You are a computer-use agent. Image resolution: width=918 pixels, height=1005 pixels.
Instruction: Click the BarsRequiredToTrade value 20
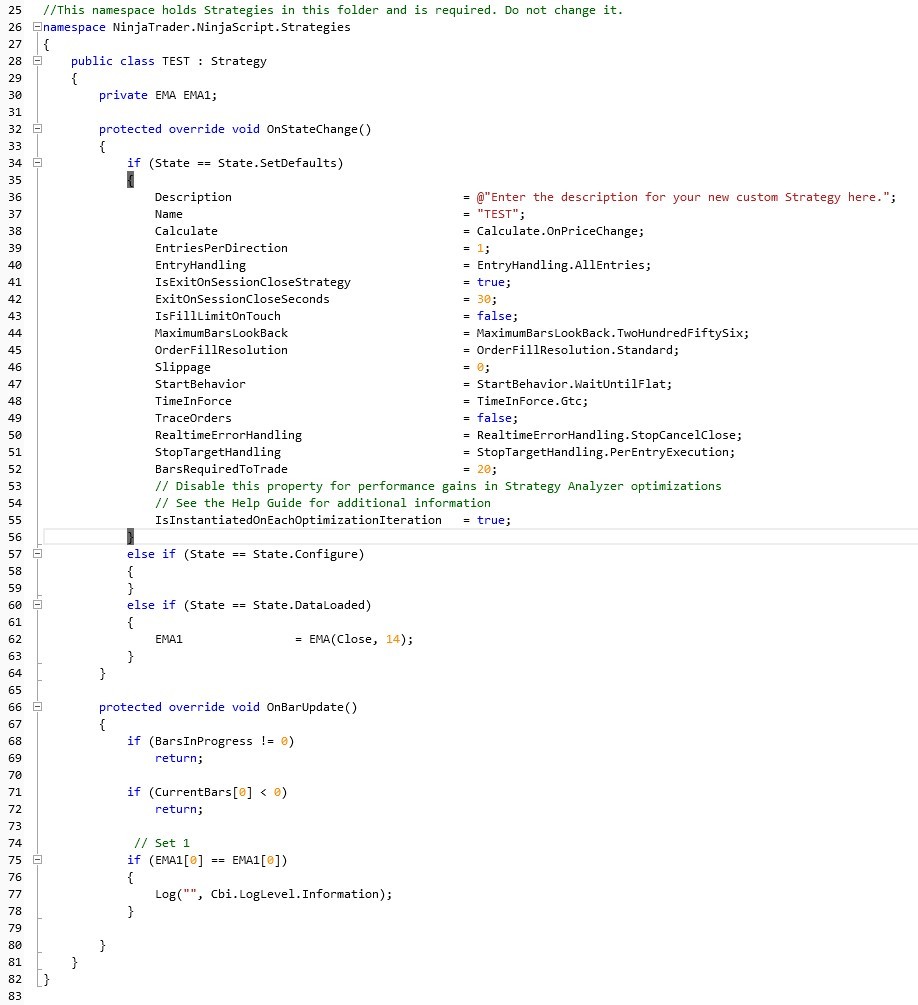pyautogui.click(x=483, y=469)
